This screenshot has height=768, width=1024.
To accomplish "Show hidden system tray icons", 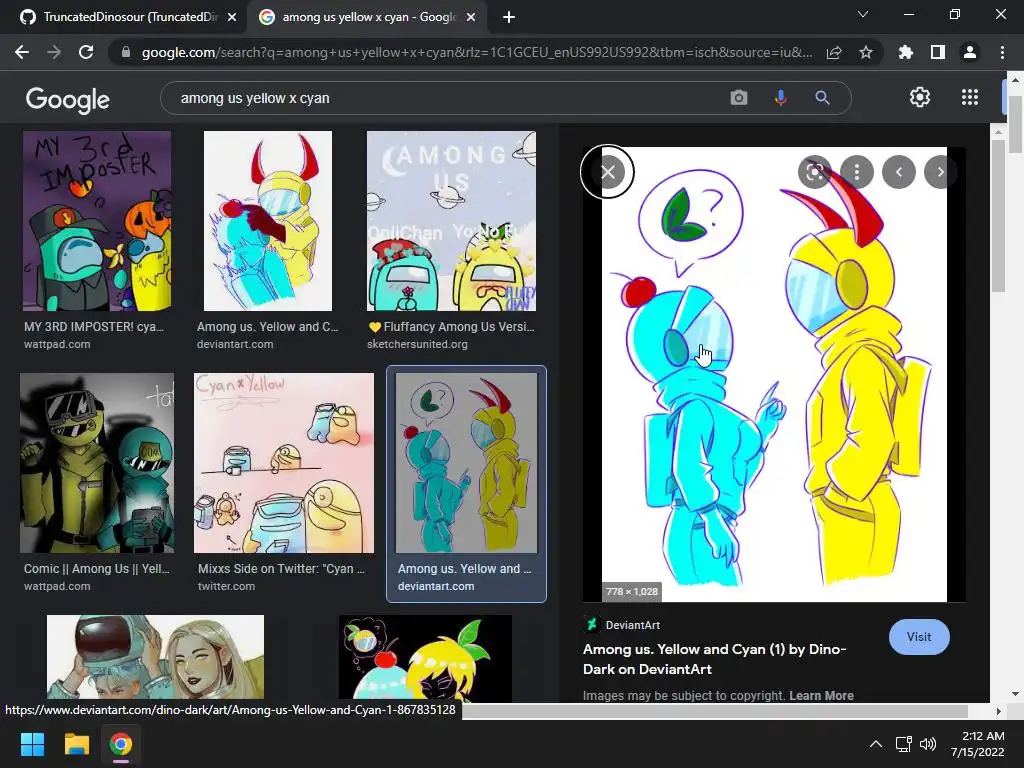I will (876, 744).
